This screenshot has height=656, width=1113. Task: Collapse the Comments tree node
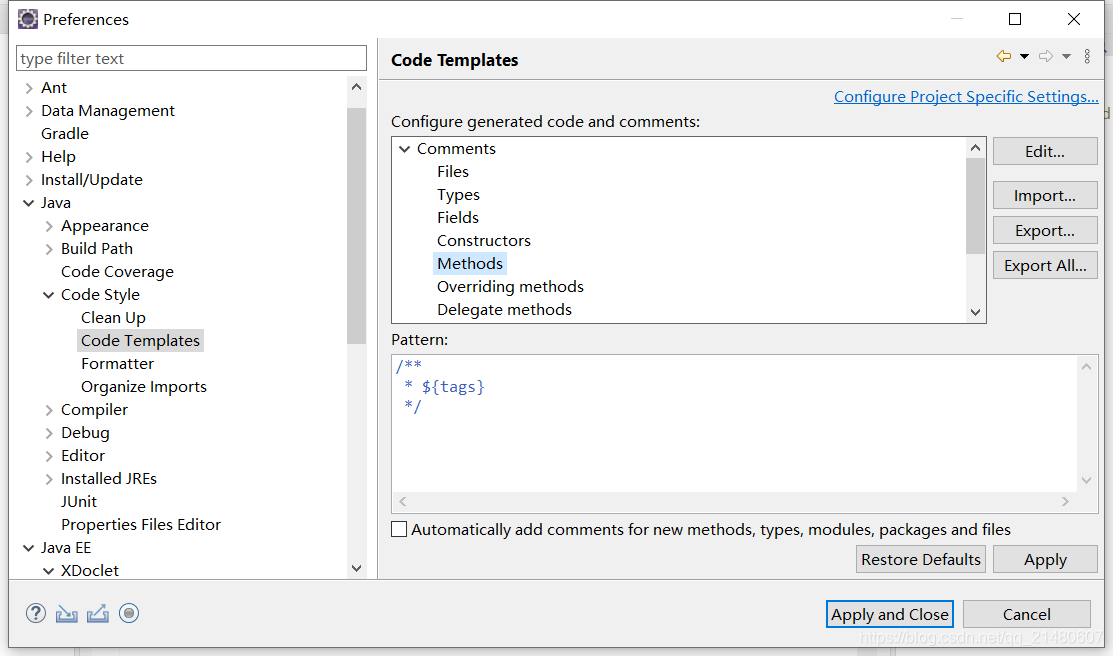coord(405,149)
